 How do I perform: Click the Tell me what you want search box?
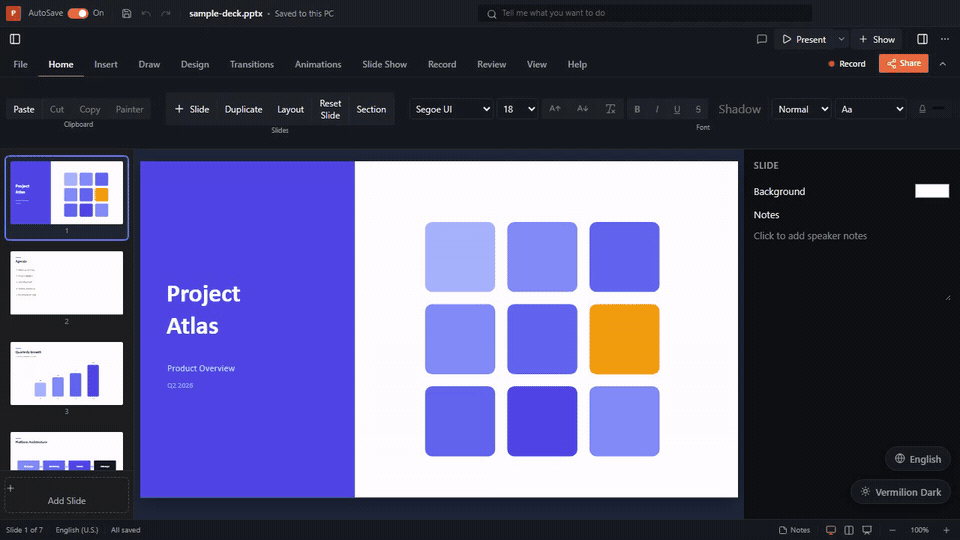pyautogui.click(x=645, y=13)
